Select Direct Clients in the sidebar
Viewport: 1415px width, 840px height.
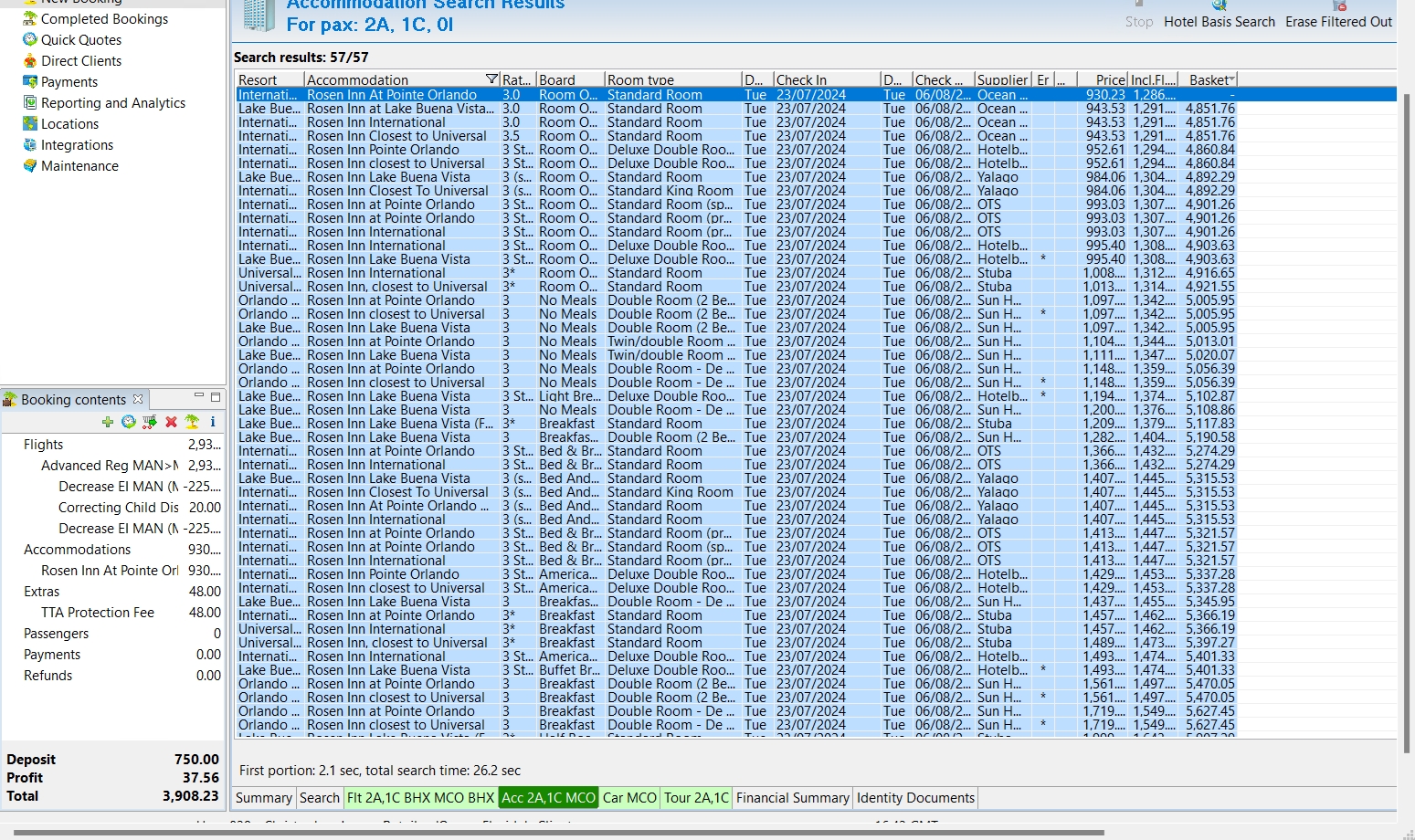click(81, 60)
